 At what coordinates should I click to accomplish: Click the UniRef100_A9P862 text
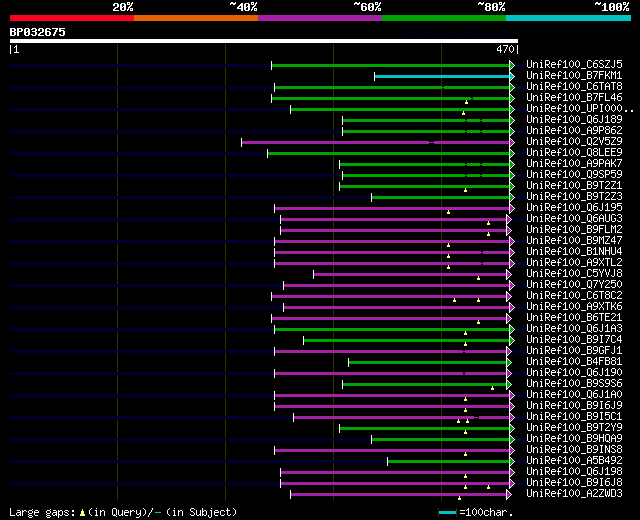pyautogui.click(x=574, y=131)
